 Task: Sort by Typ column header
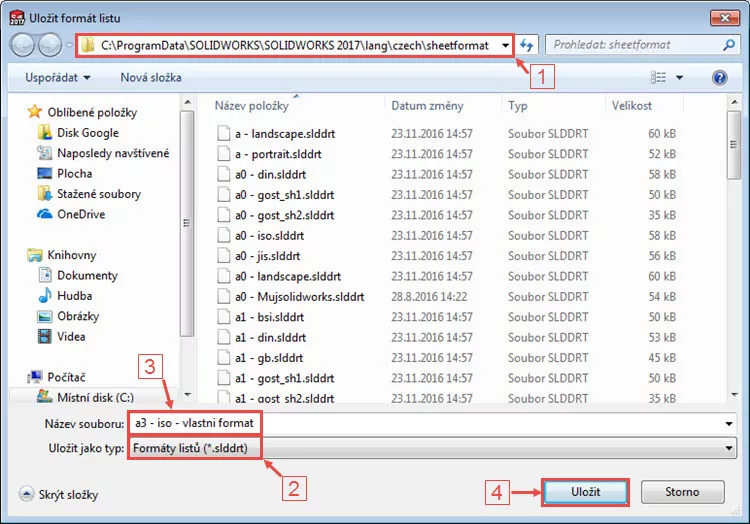coord(518,106)
